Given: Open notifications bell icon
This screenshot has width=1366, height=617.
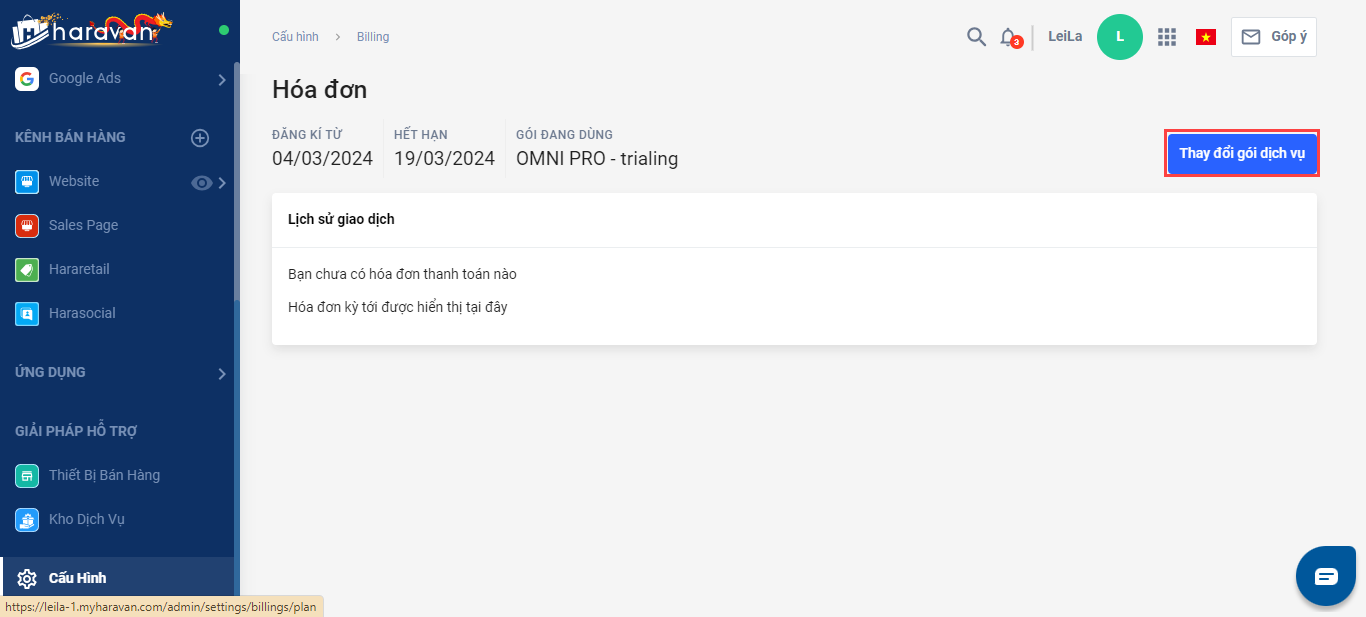Looking at the screenshot, I should pyautogui.click(x=1008, y=37).
